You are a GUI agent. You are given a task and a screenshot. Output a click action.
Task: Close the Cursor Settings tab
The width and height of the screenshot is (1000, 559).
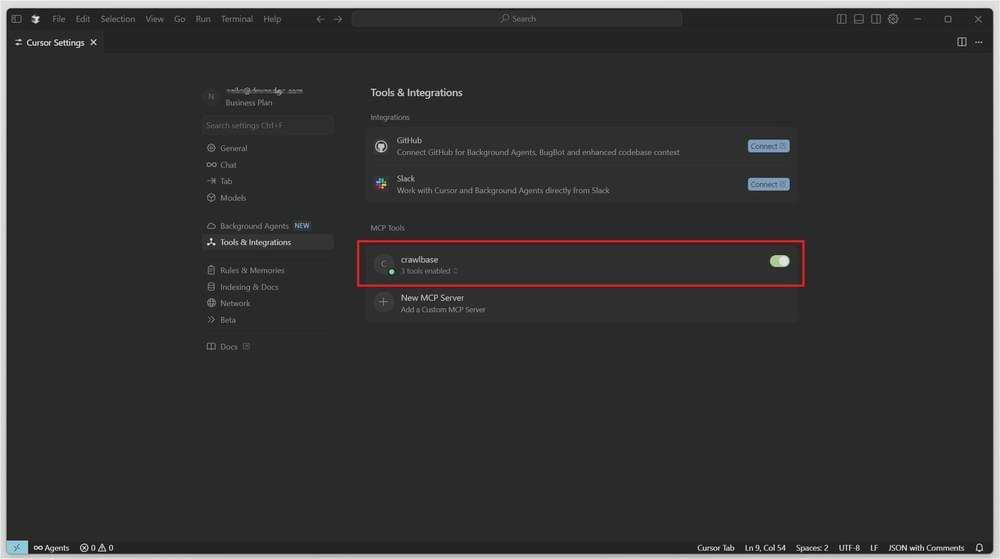94,42
